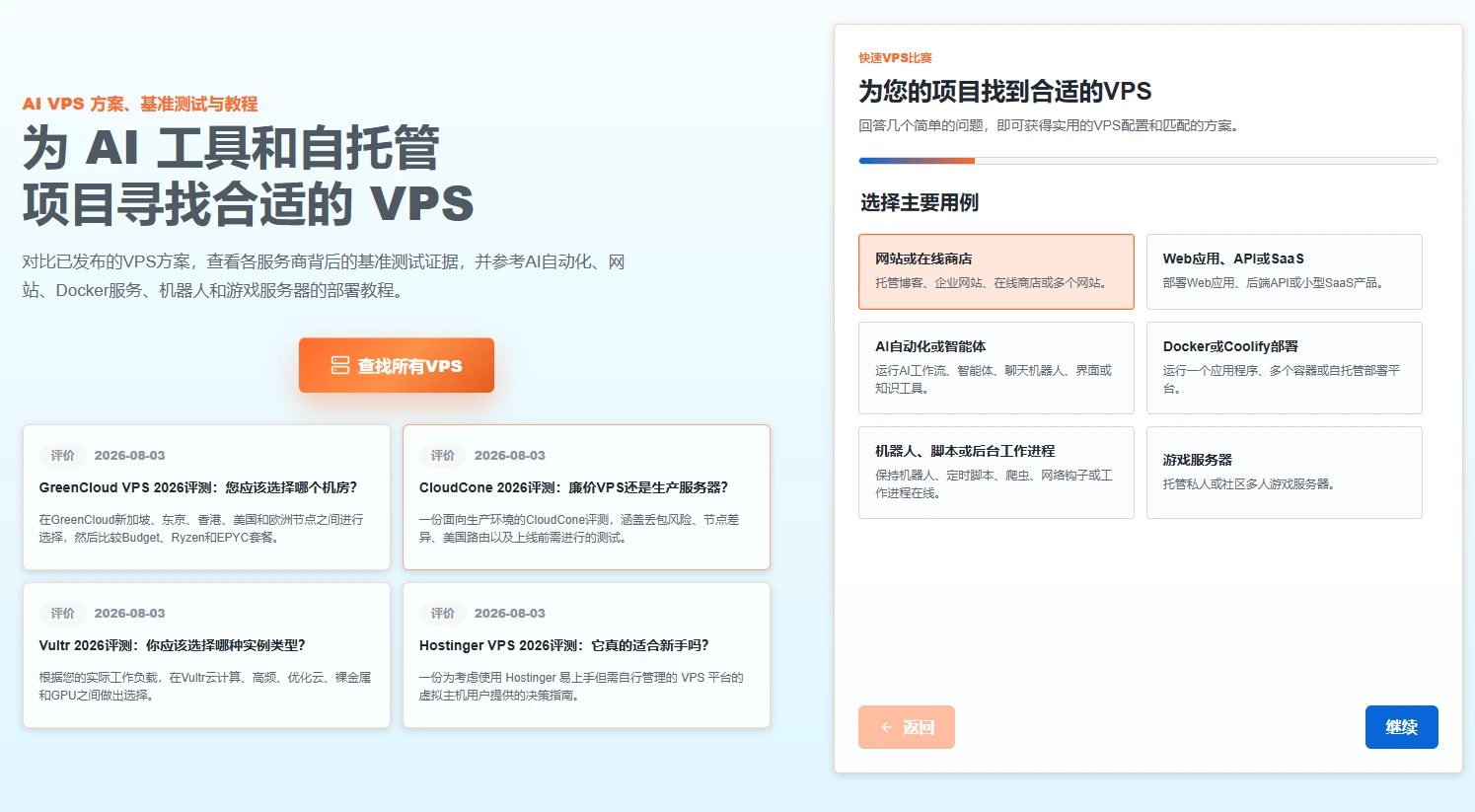Click the AI VPS 方案、基准测试与教程 tagline
This screenshot has height=812, width=1475.
coord(140,104)
